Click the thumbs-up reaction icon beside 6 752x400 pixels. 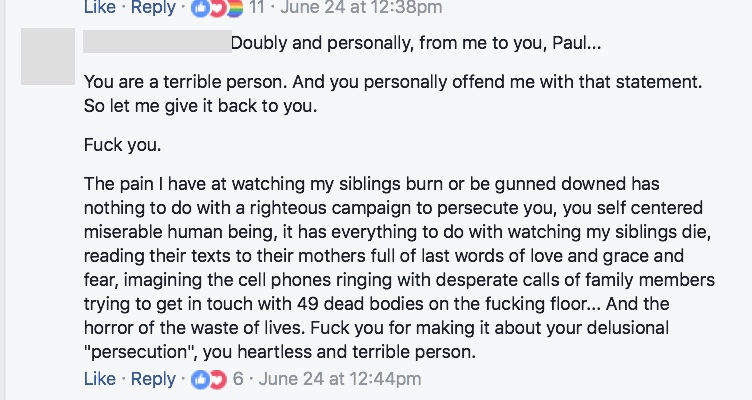coord(198,379)
